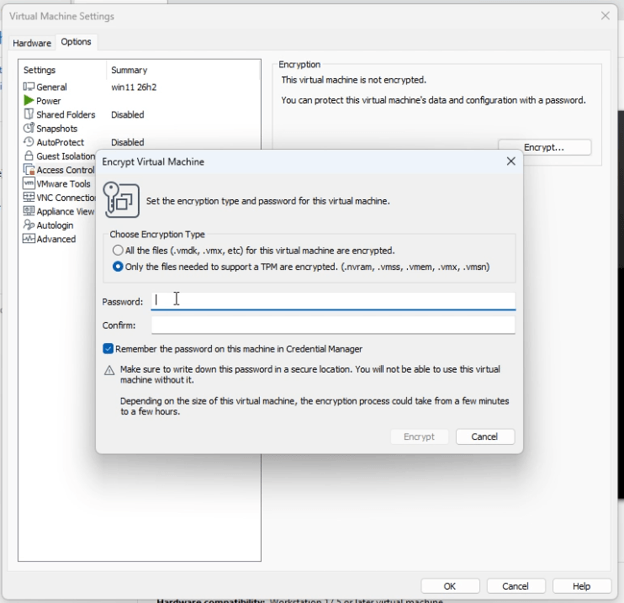Click the Disabled value beside Shared Folders

(x=128, y=115)
